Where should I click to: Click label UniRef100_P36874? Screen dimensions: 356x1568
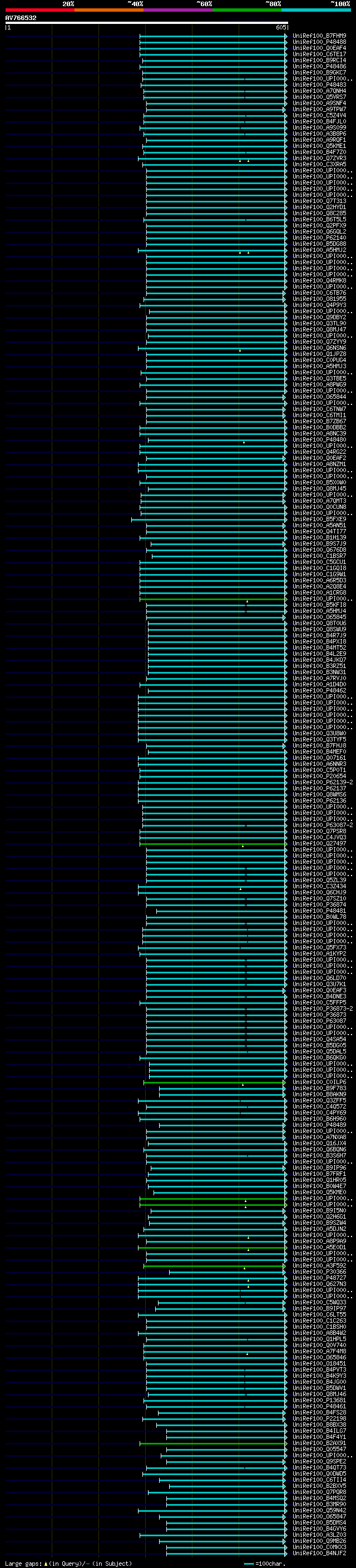click(319, 904)
